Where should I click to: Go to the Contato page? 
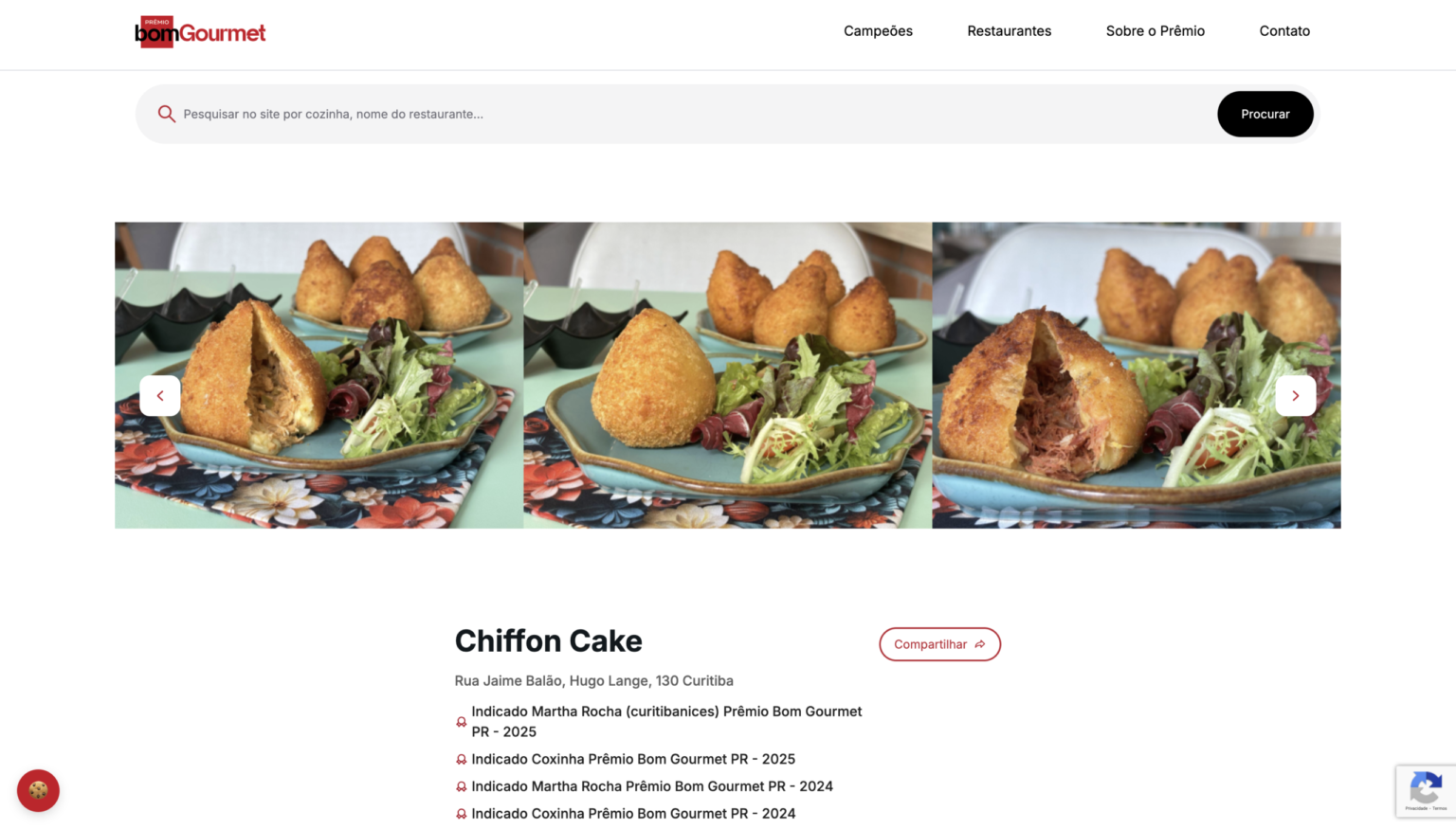point(1284,31)
